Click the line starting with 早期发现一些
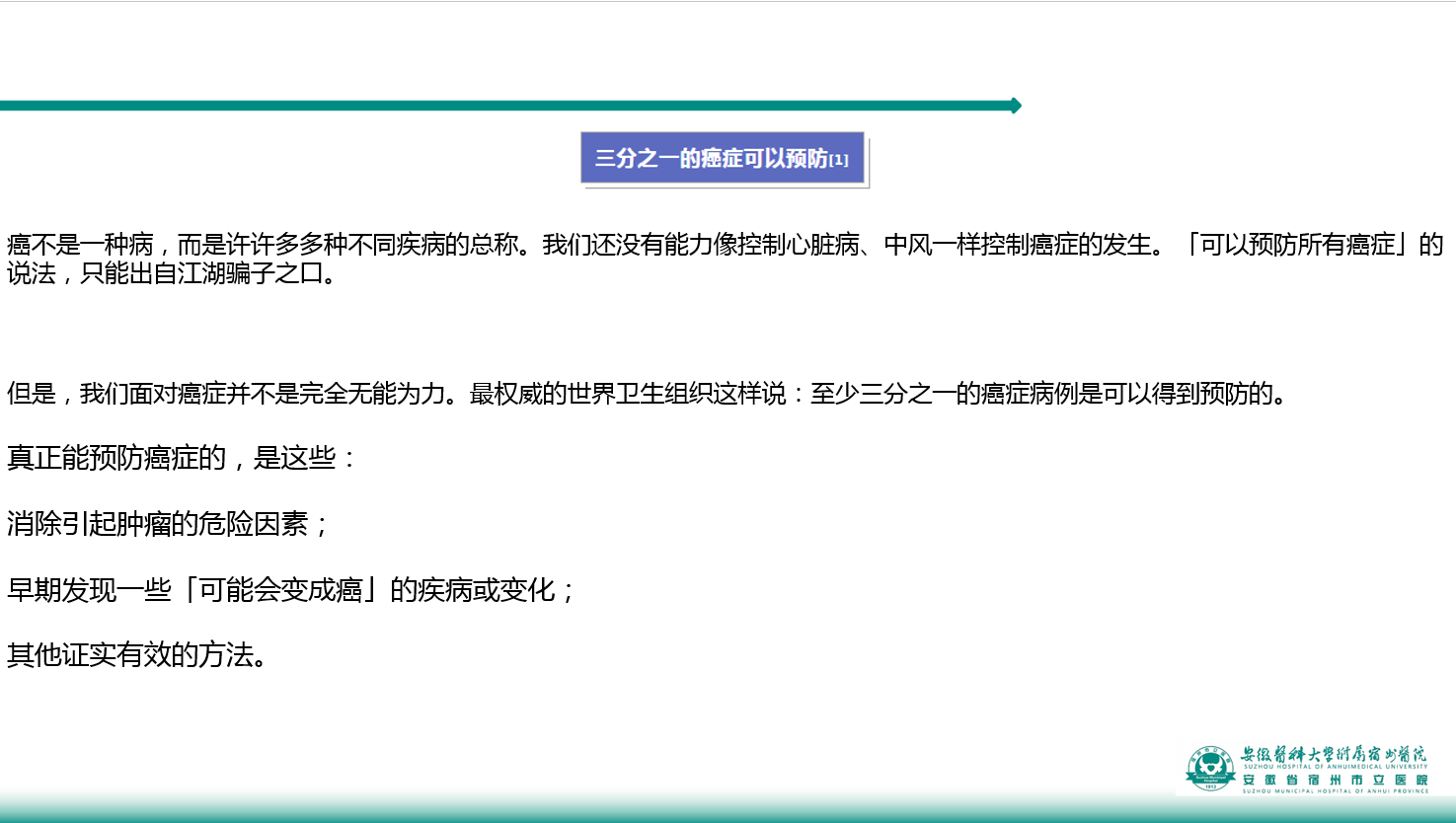Viewport: 1456px width, 823px height. click(290, 590)
